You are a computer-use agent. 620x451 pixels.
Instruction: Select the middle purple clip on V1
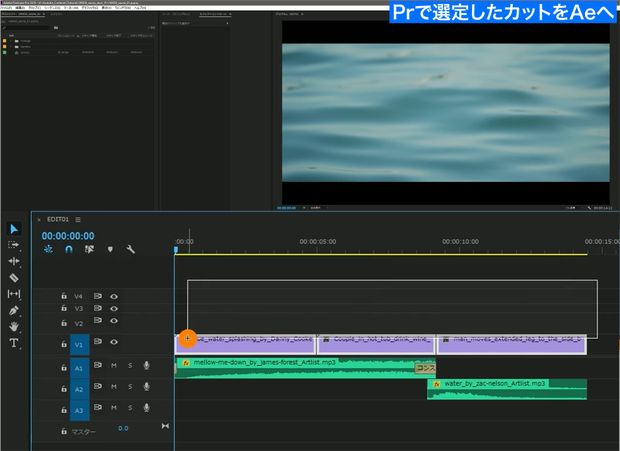(376, 345)
